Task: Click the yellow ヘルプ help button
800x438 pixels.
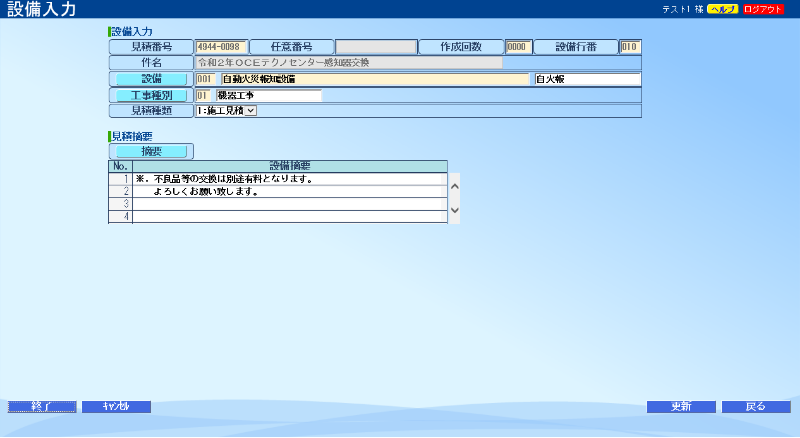Action: click(723, 9)
